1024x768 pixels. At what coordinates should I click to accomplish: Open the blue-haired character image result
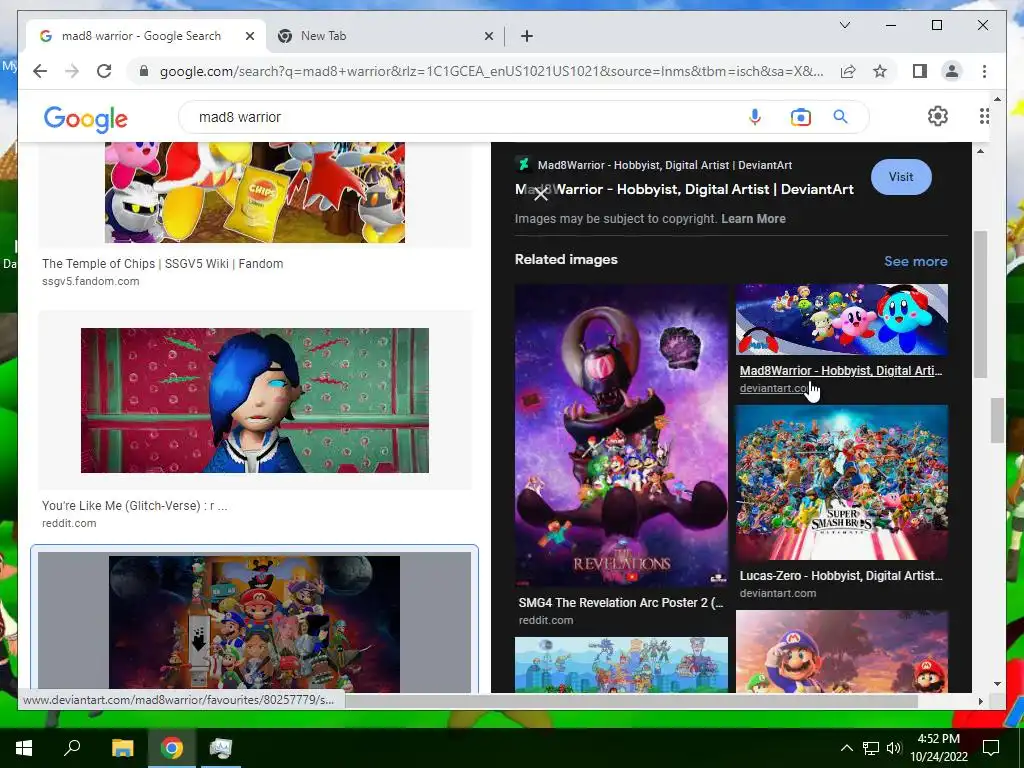point(255,400)
